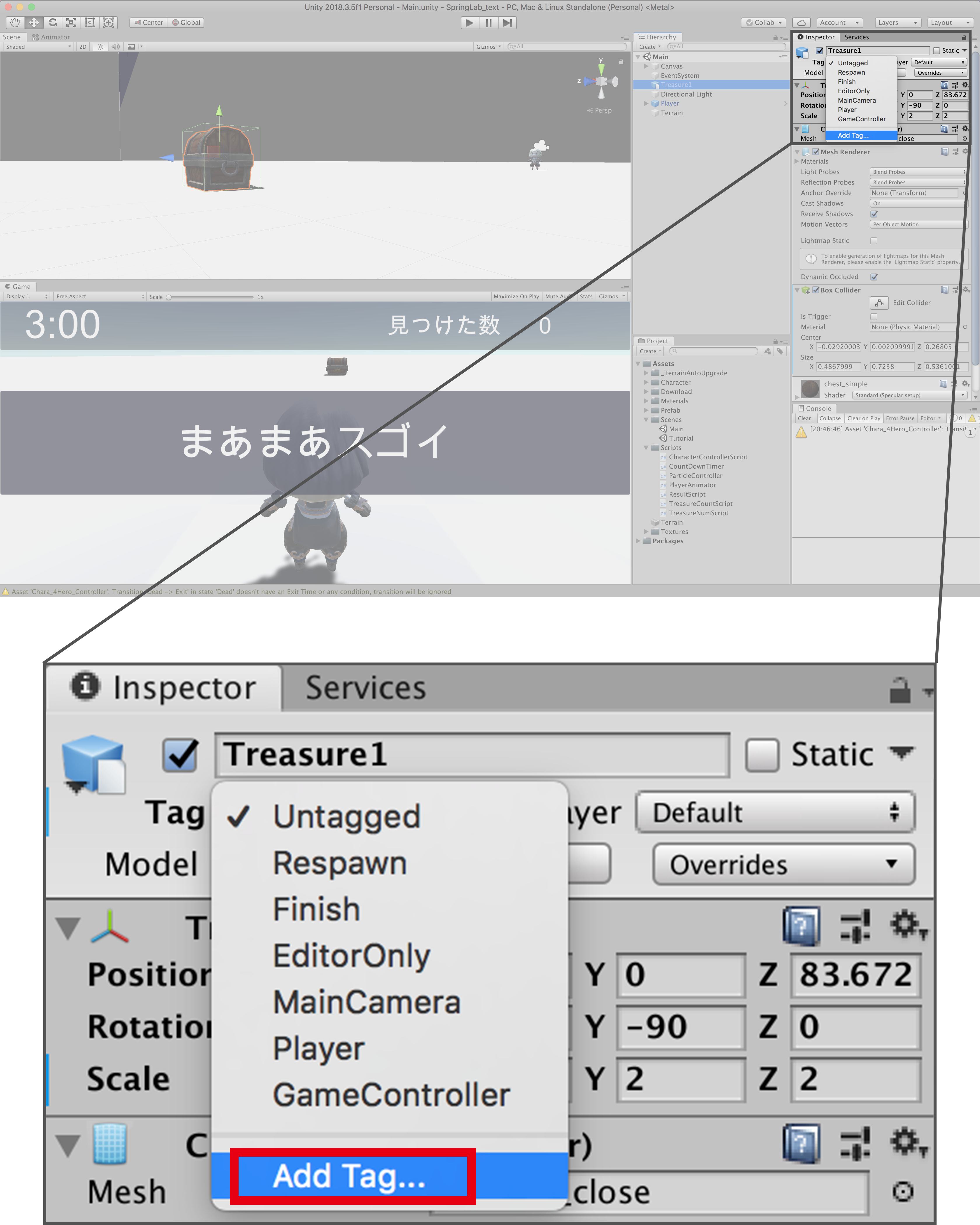Image resolution: width=980 pixels, height=1225 pixels.
Task: Click Clear in the Console panel
Action: [x=804, y=418]
